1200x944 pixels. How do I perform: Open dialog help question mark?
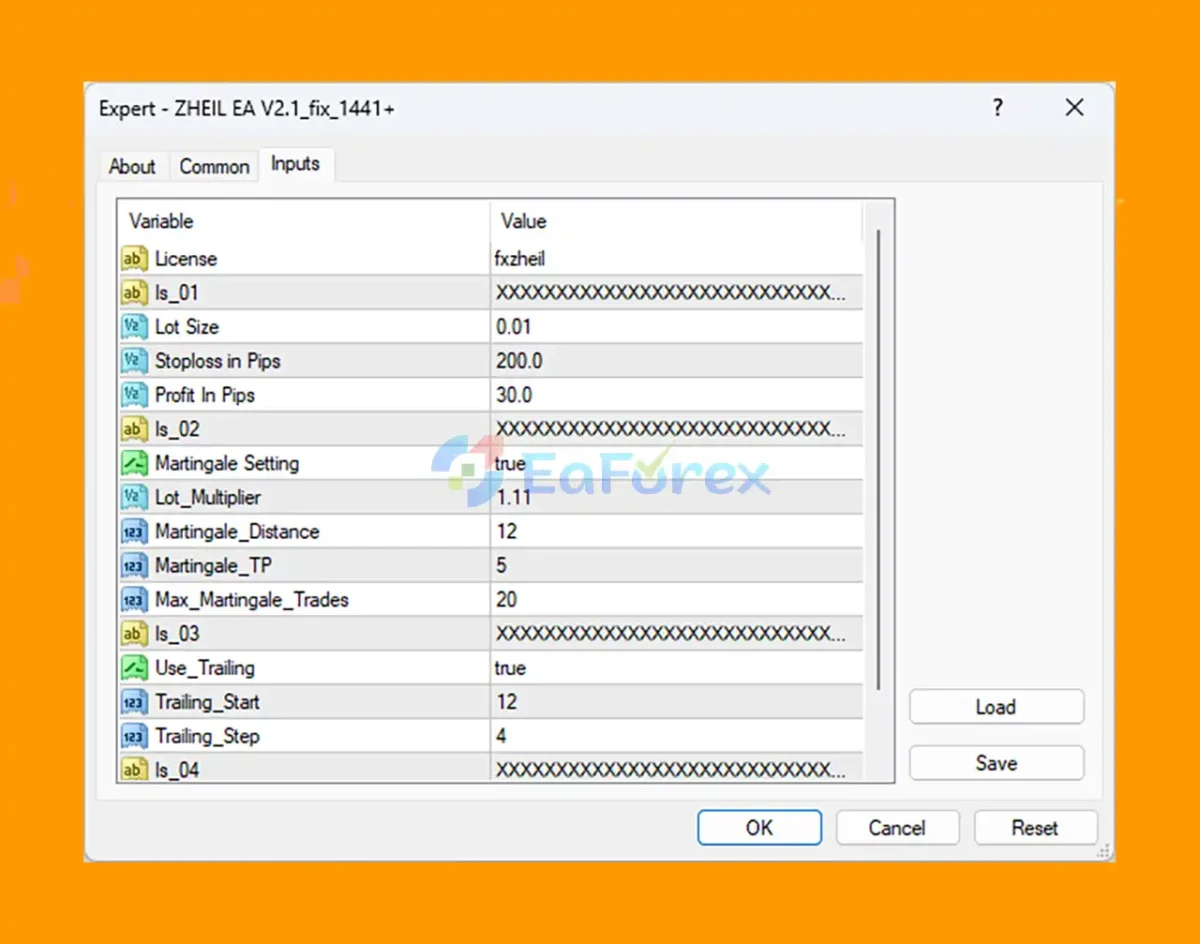coord(997,108)
